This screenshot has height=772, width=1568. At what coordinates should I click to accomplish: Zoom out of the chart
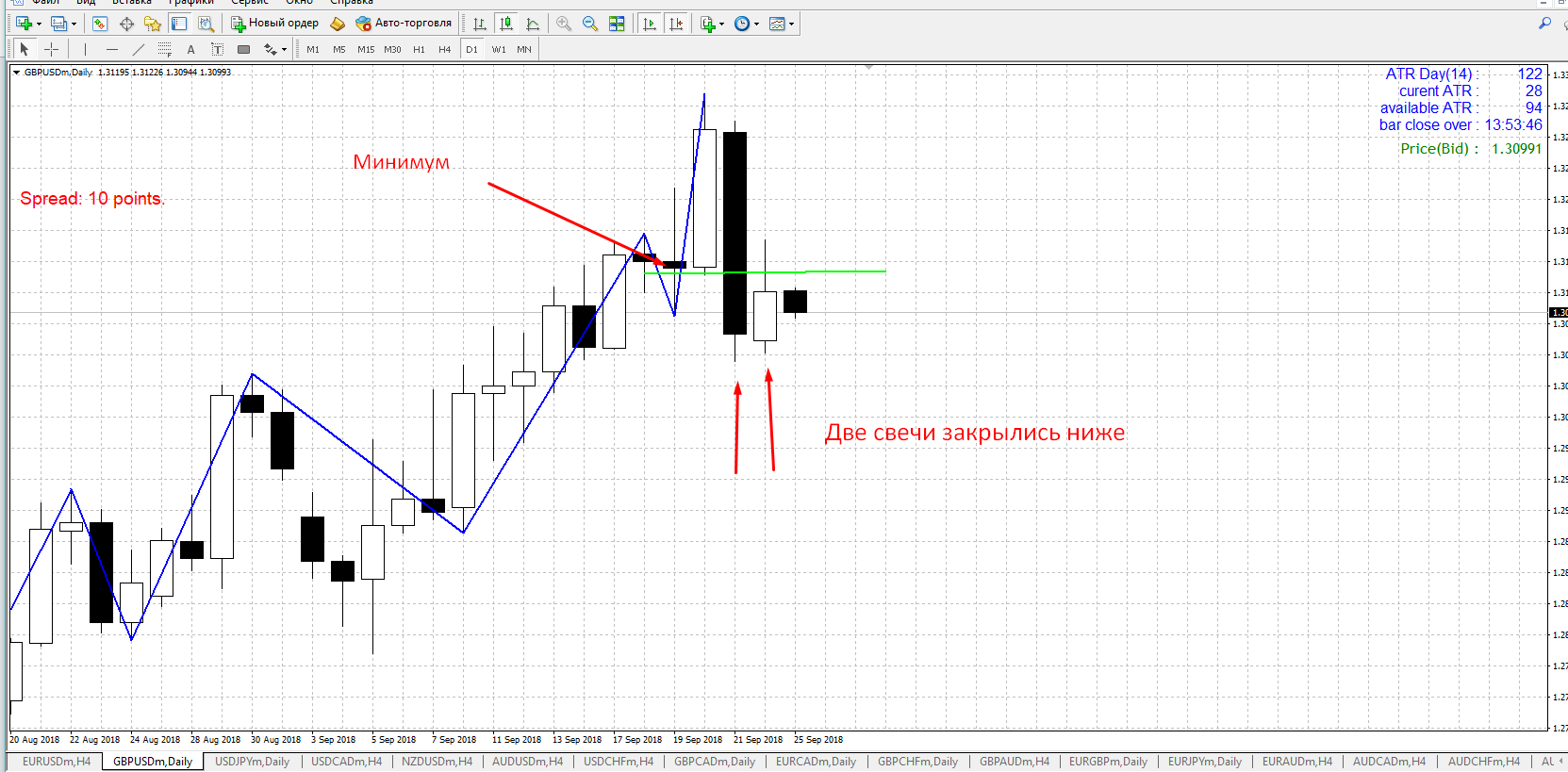[x=590, y=24]
